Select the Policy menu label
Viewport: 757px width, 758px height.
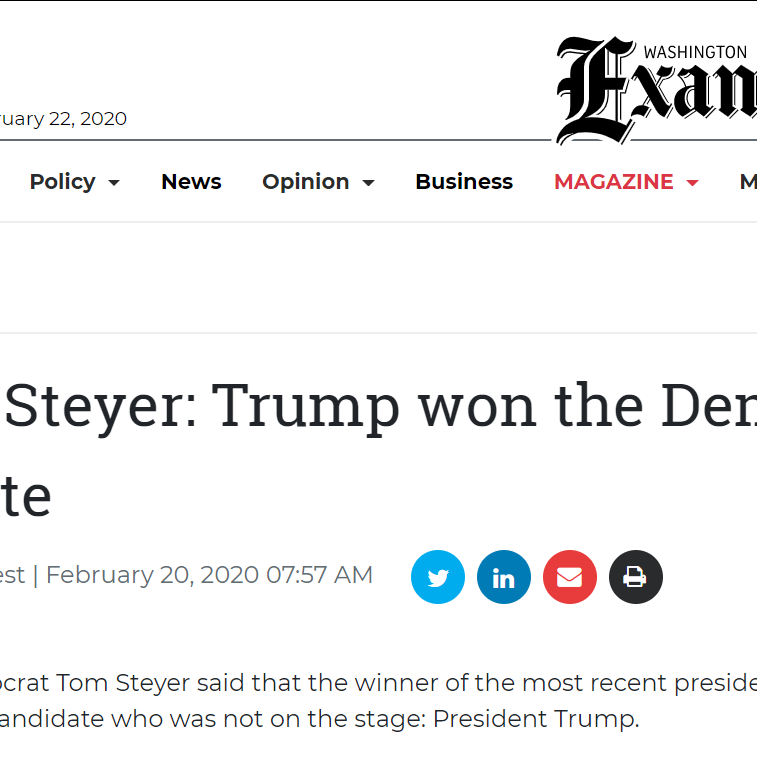pyautogui.click(x=62, y=182)
